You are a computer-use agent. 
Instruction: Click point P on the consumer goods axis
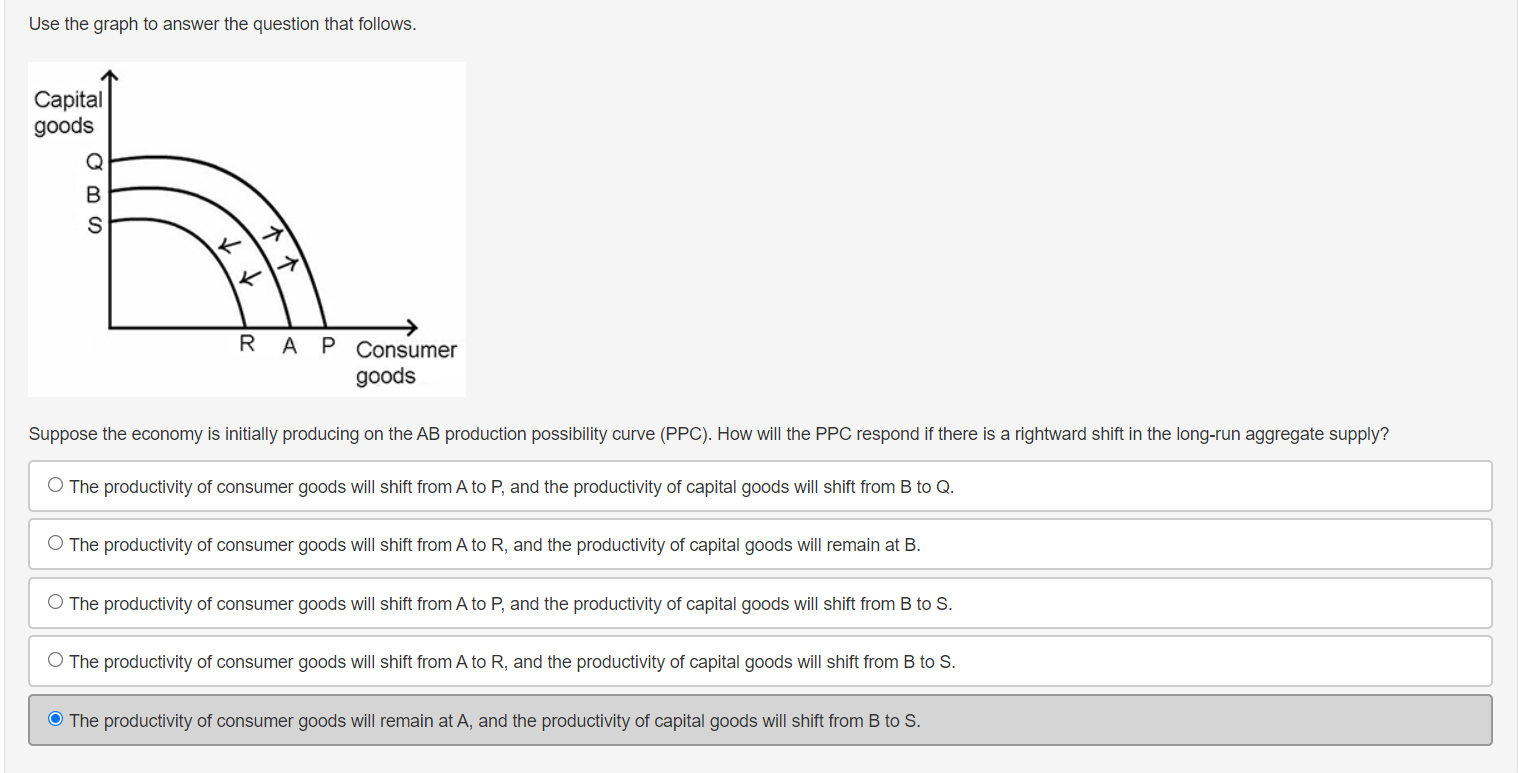[x=326, y=344]
